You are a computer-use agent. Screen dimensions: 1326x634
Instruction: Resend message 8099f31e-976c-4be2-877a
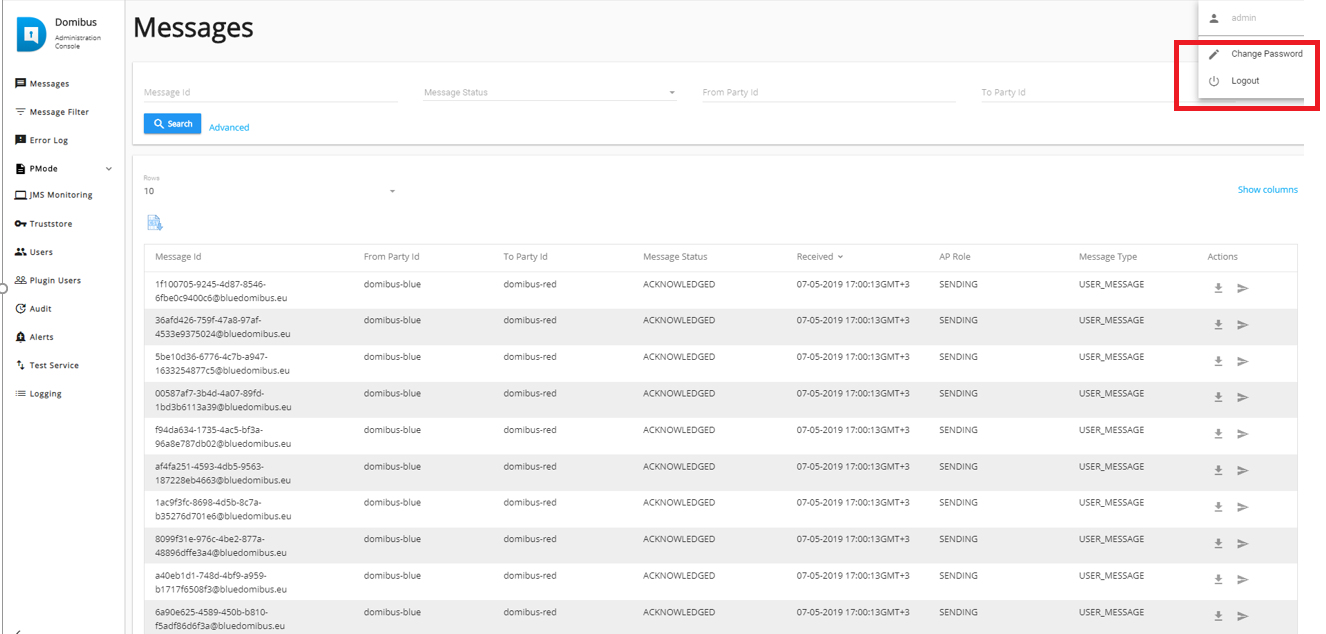1242,543
